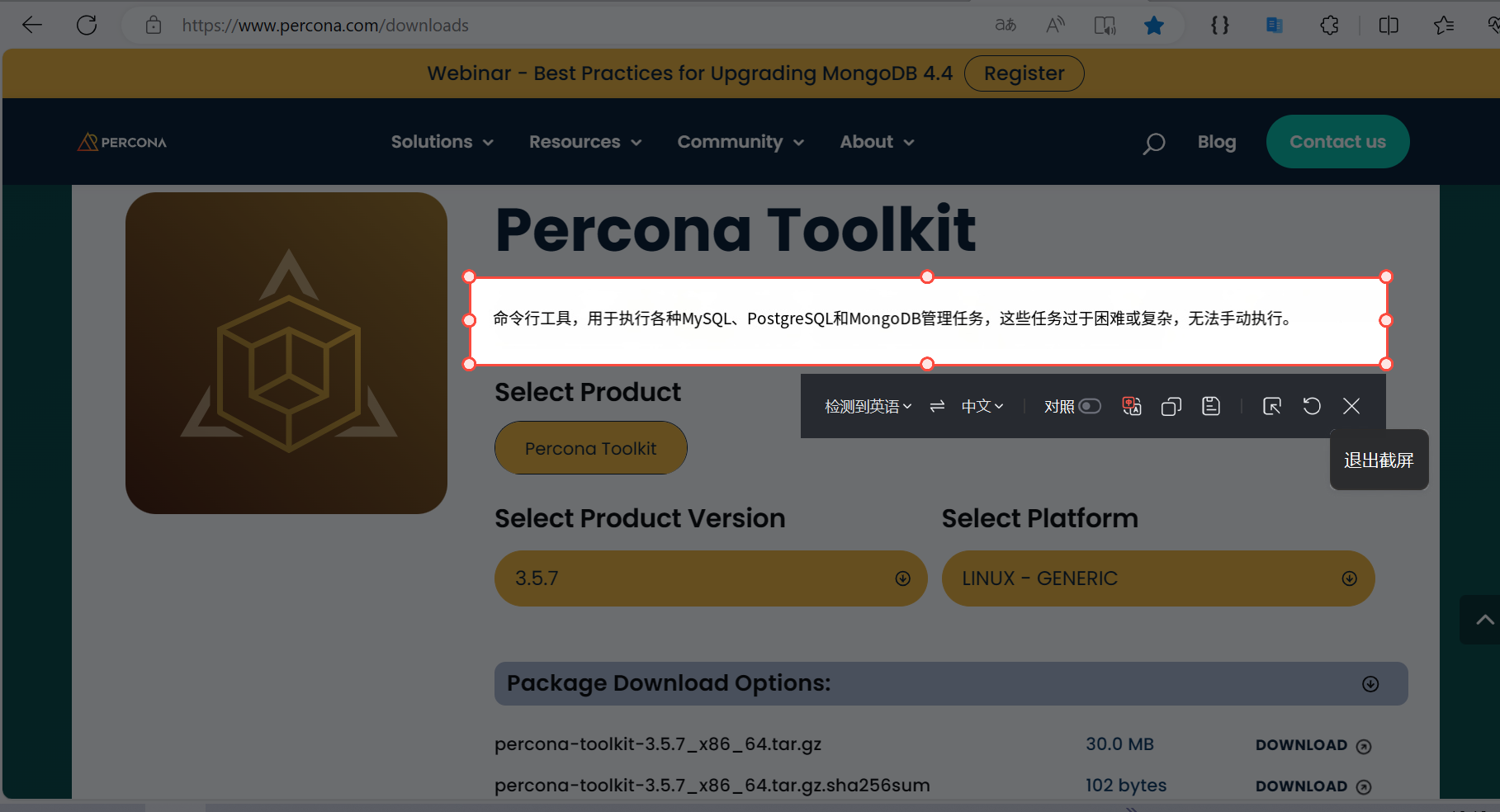View site info via the lock icon

pyautogui.click(x=154, y=25)
